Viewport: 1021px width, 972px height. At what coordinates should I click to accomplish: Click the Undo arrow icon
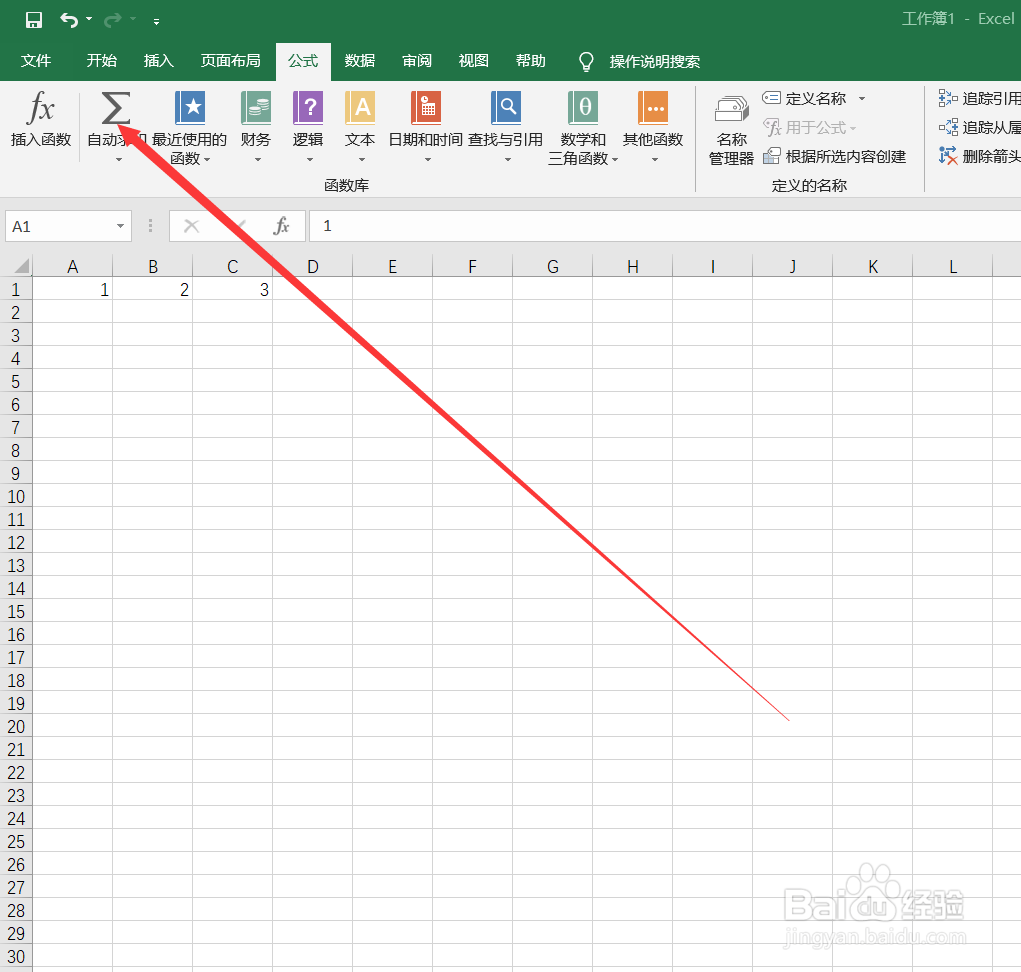69,20
